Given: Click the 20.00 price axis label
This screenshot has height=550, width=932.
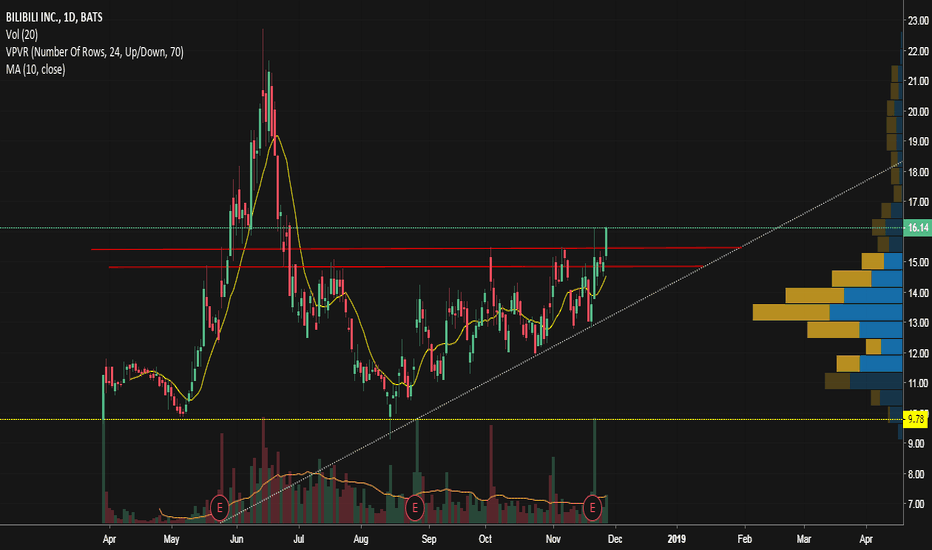Looking at the screenshot, I should pos(918,112).
